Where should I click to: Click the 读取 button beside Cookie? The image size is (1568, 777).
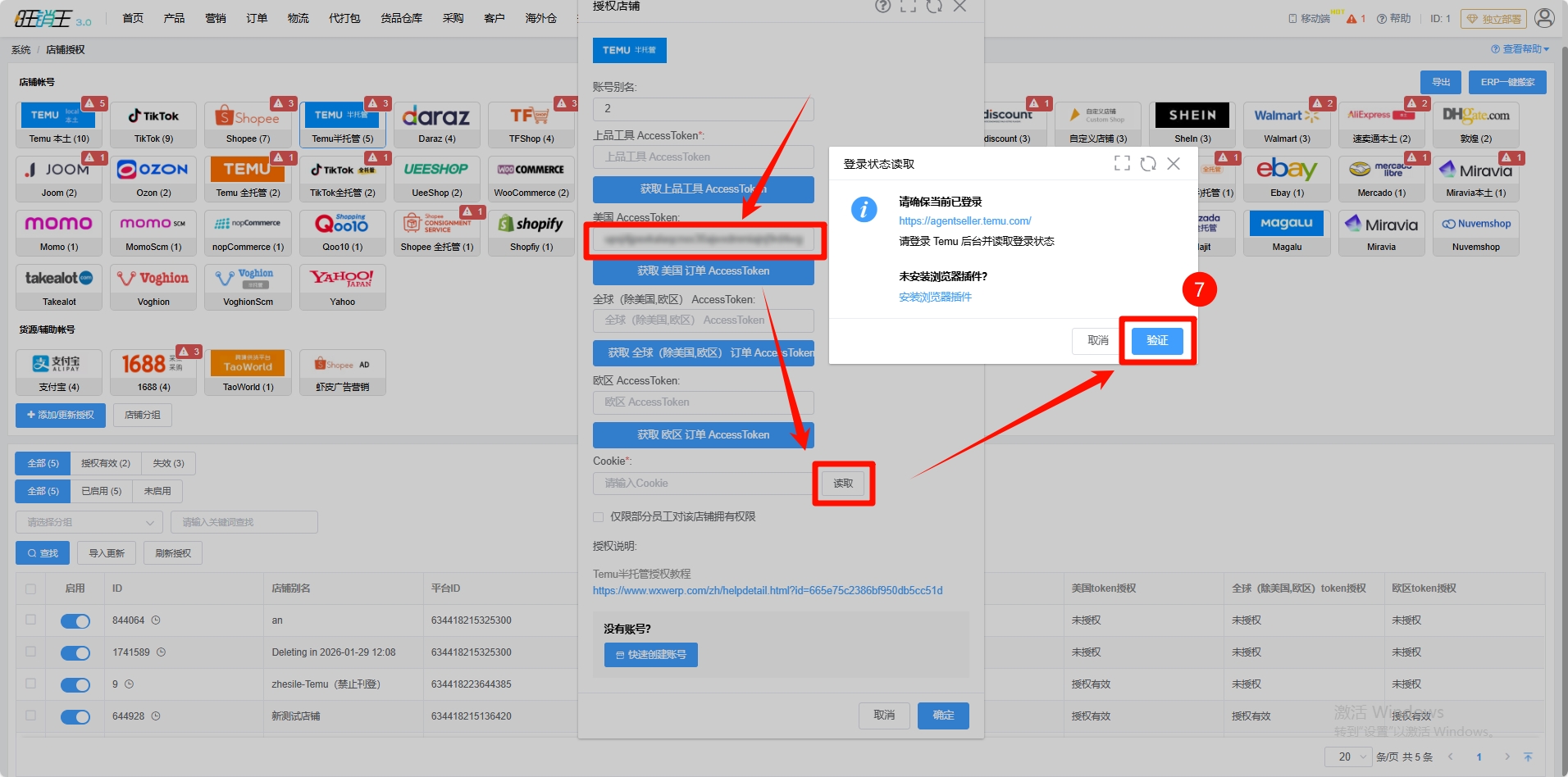click(x=843, y=484)
